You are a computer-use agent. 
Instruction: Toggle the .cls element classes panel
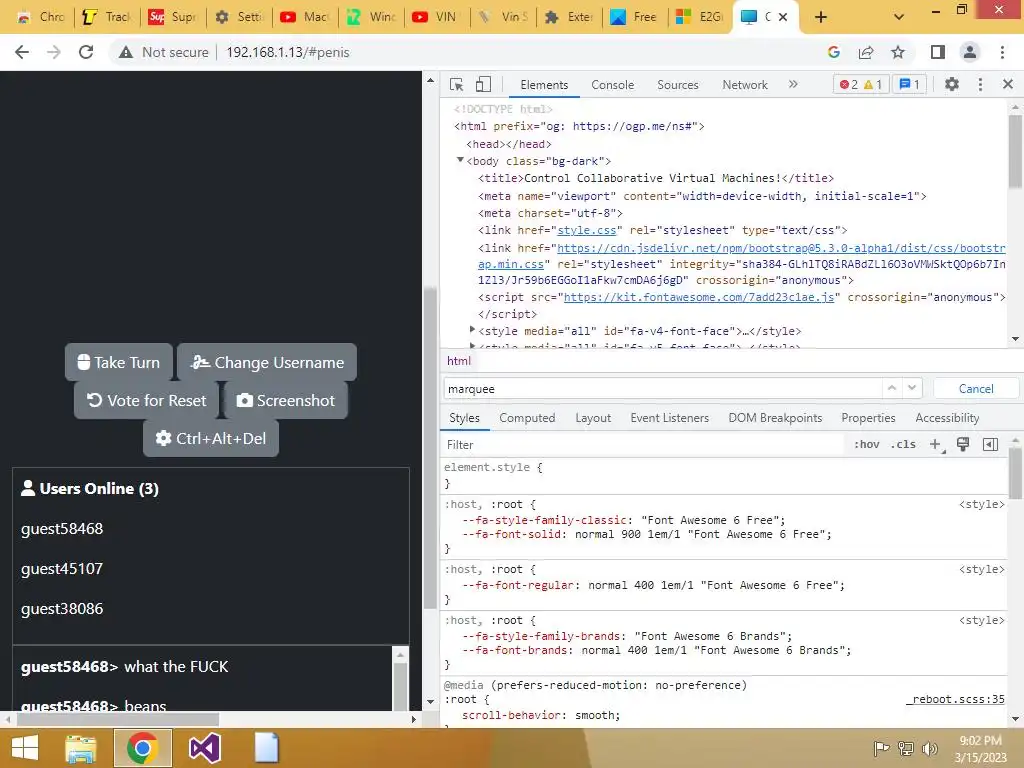903,445
